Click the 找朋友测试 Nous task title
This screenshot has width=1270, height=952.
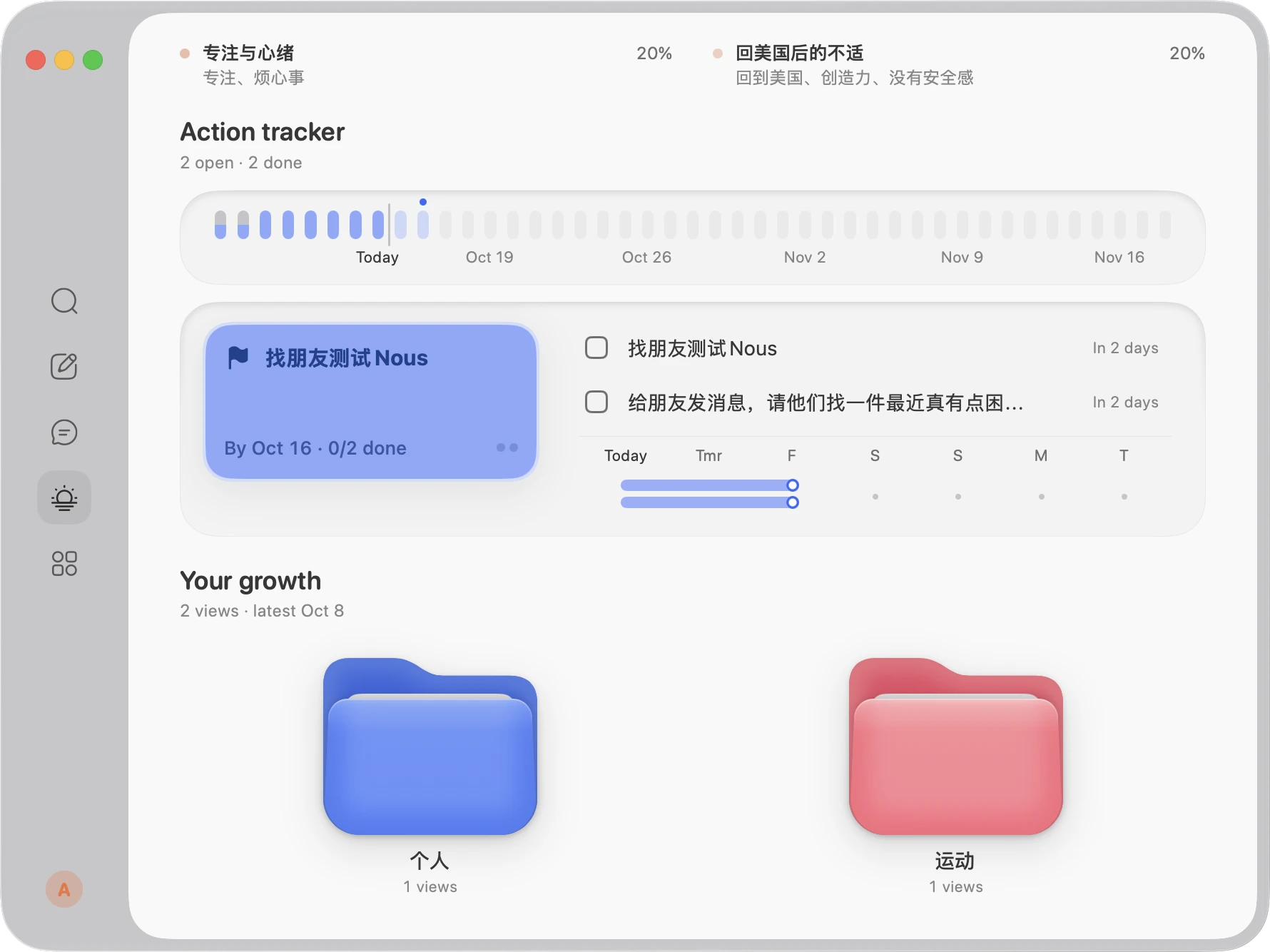point(702,348)
